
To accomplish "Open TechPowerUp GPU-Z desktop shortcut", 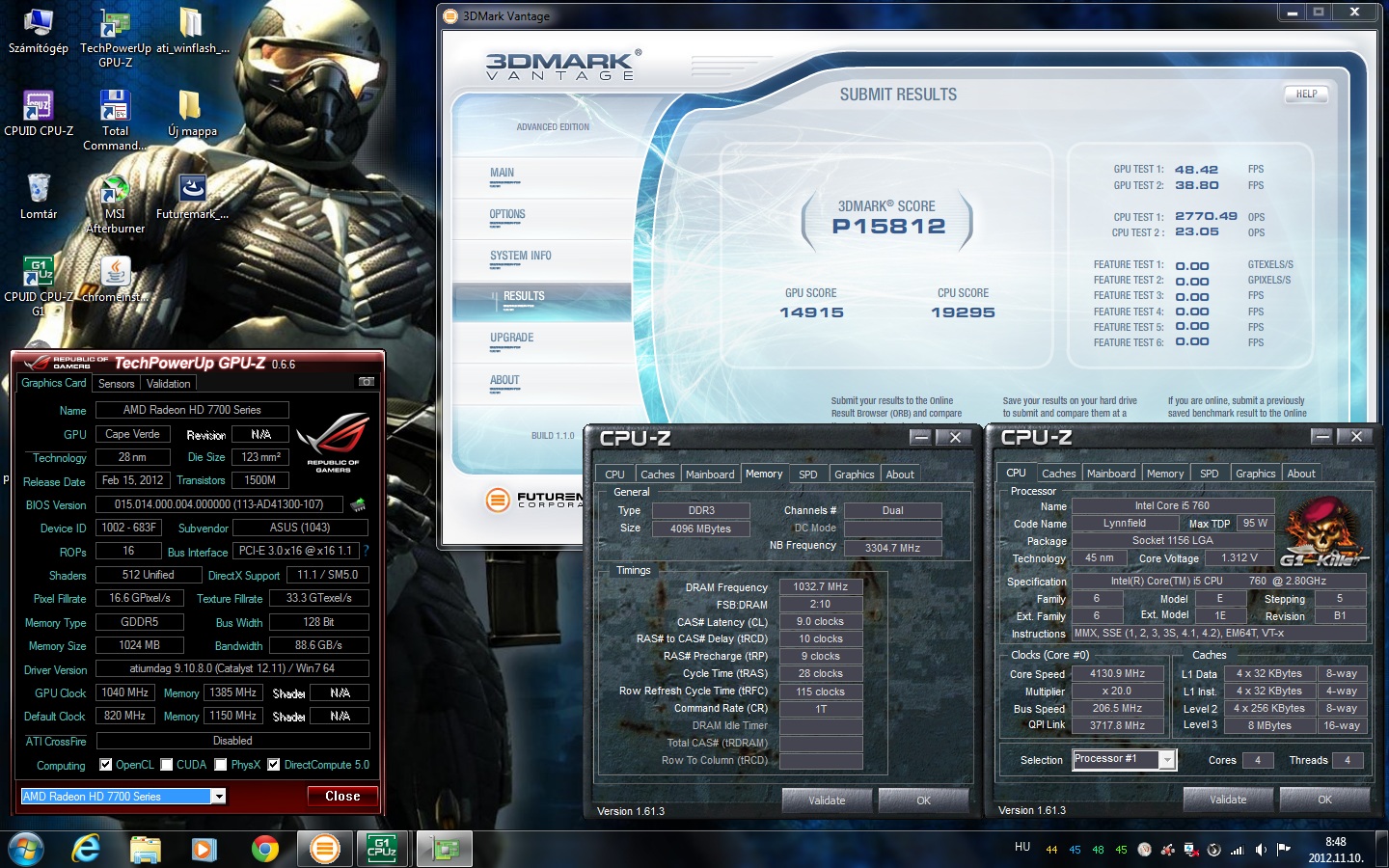I will [x=115, y=39].
